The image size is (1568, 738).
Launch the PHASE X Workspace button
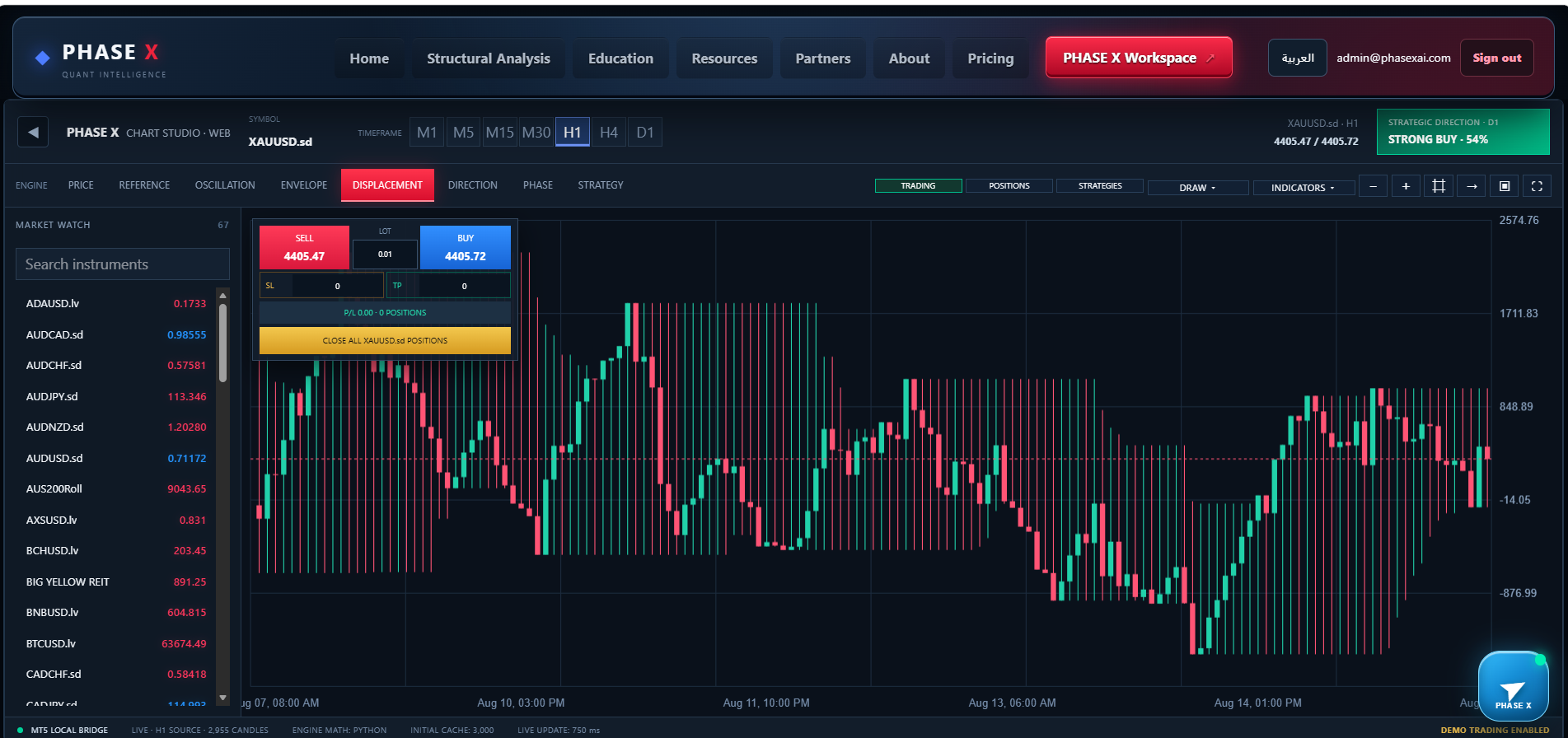[1139, 58]
